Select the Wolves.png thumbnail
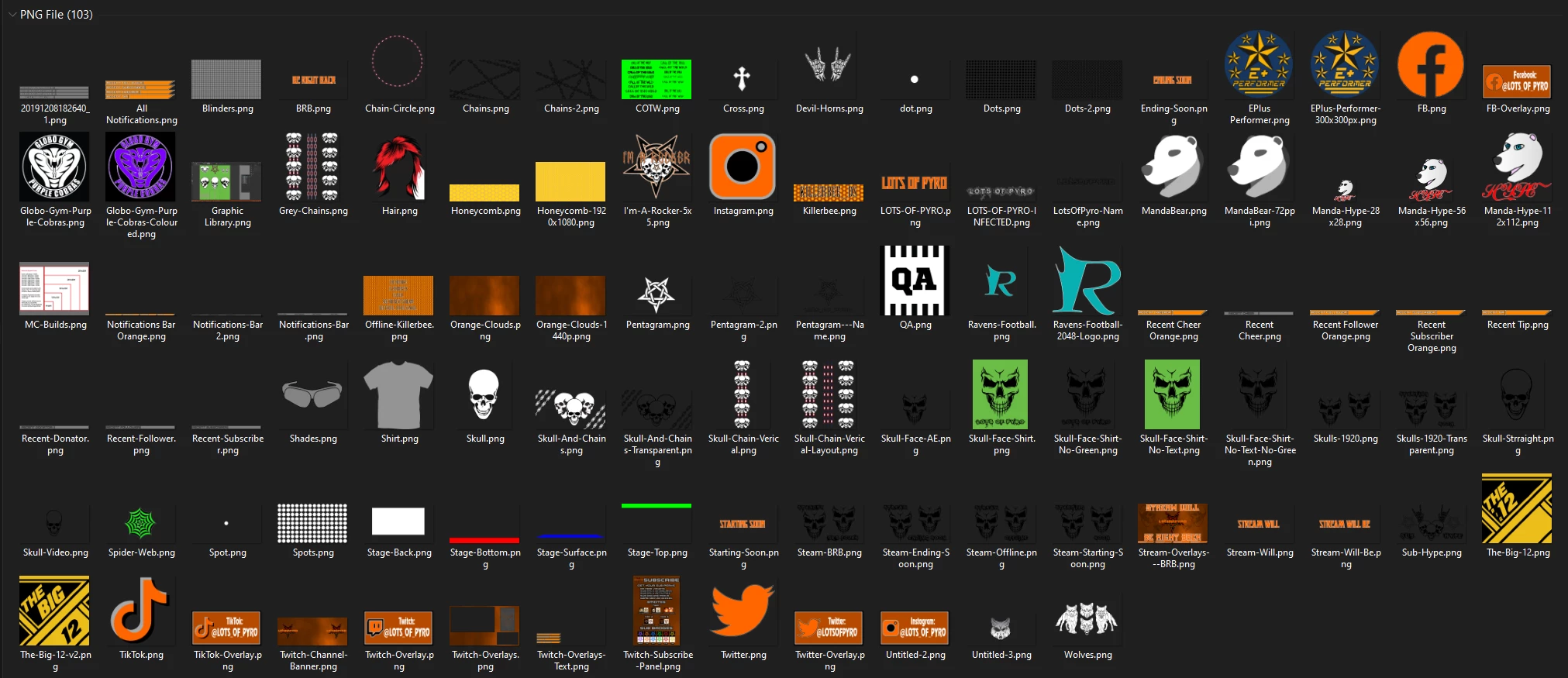 [x=1087, y=618]
